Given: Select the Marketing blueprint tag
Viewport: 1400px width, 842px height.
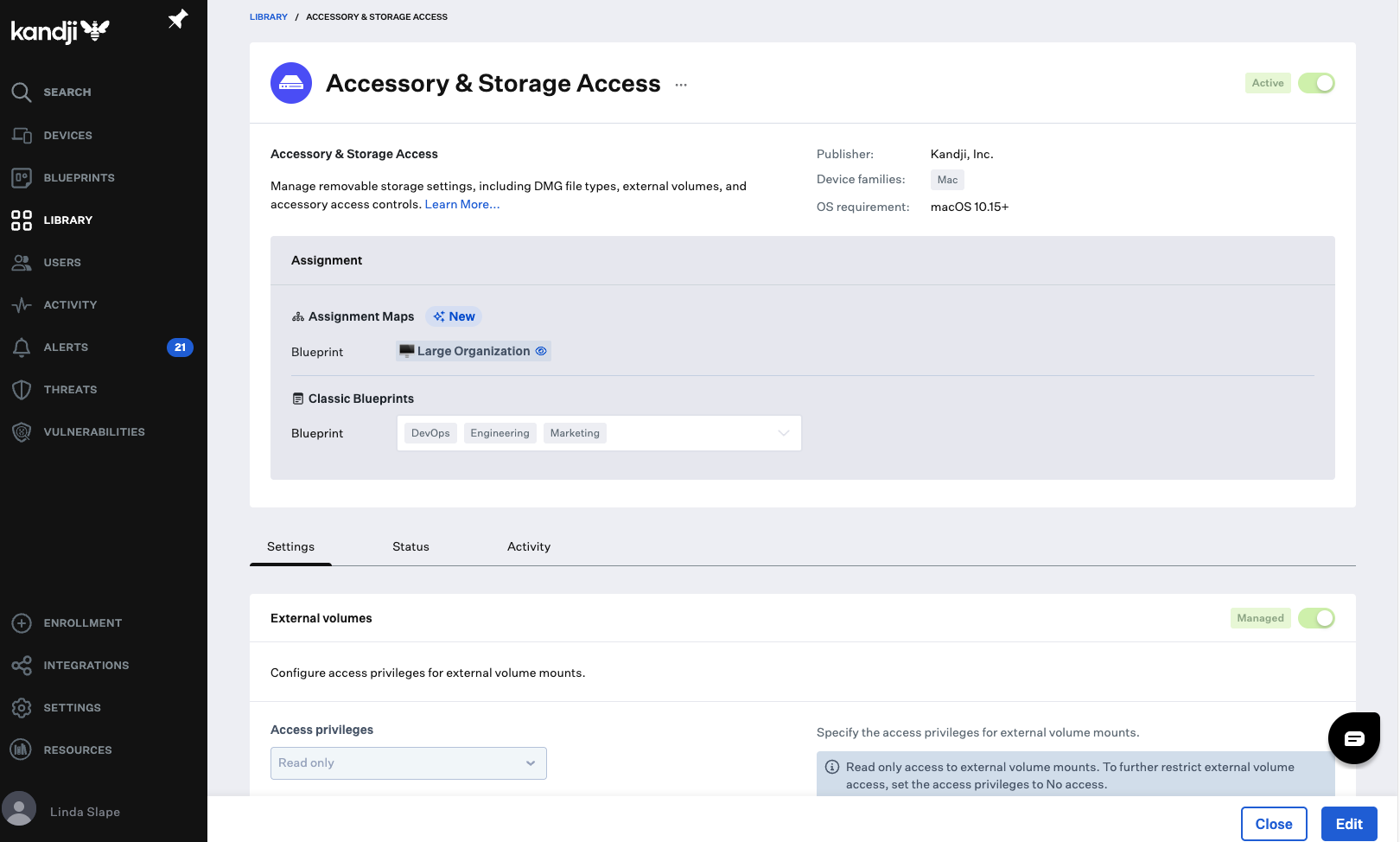Looking at the screenshot, I should point(575,433).
